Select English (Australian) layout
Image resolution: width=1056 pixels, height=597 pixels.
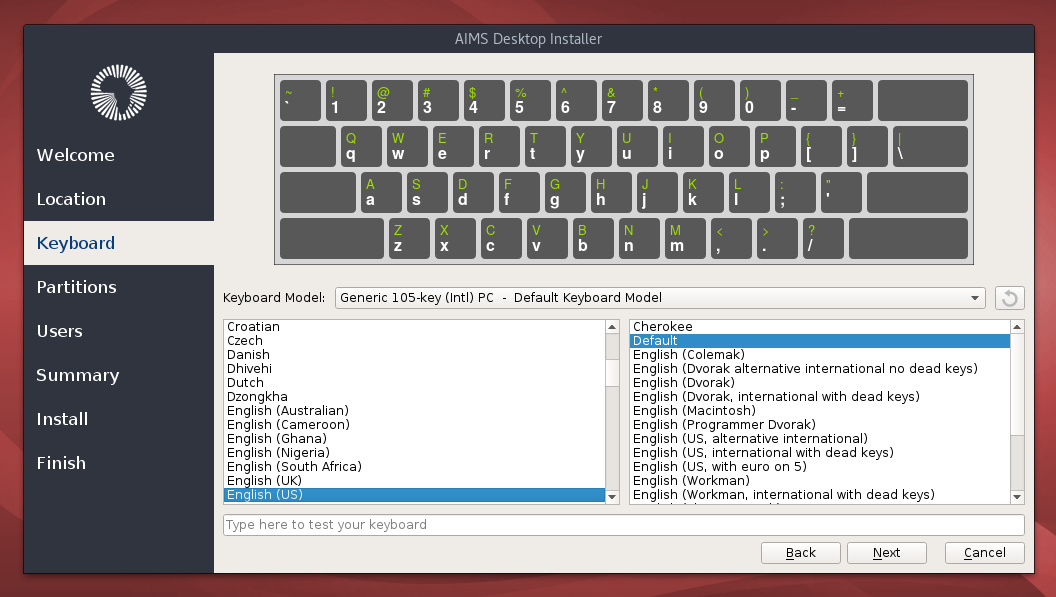(415, 410)
